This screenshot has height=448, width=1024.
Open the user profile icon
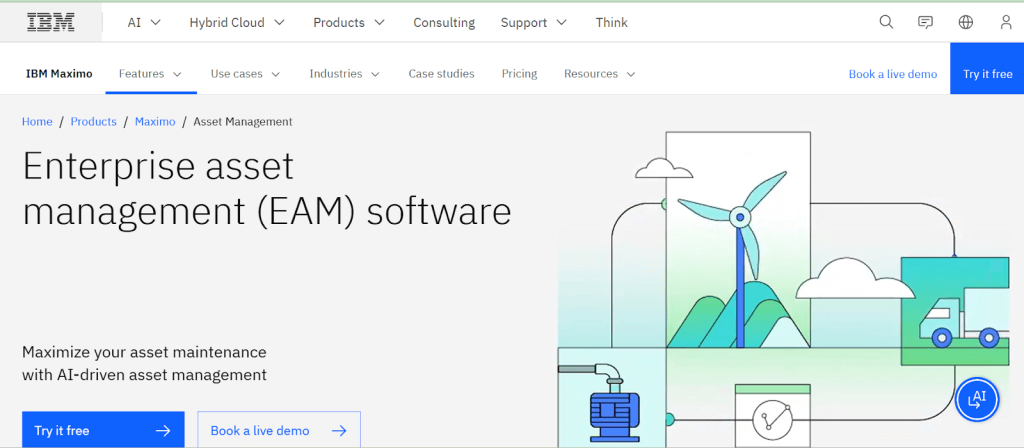pos(1006,22)
